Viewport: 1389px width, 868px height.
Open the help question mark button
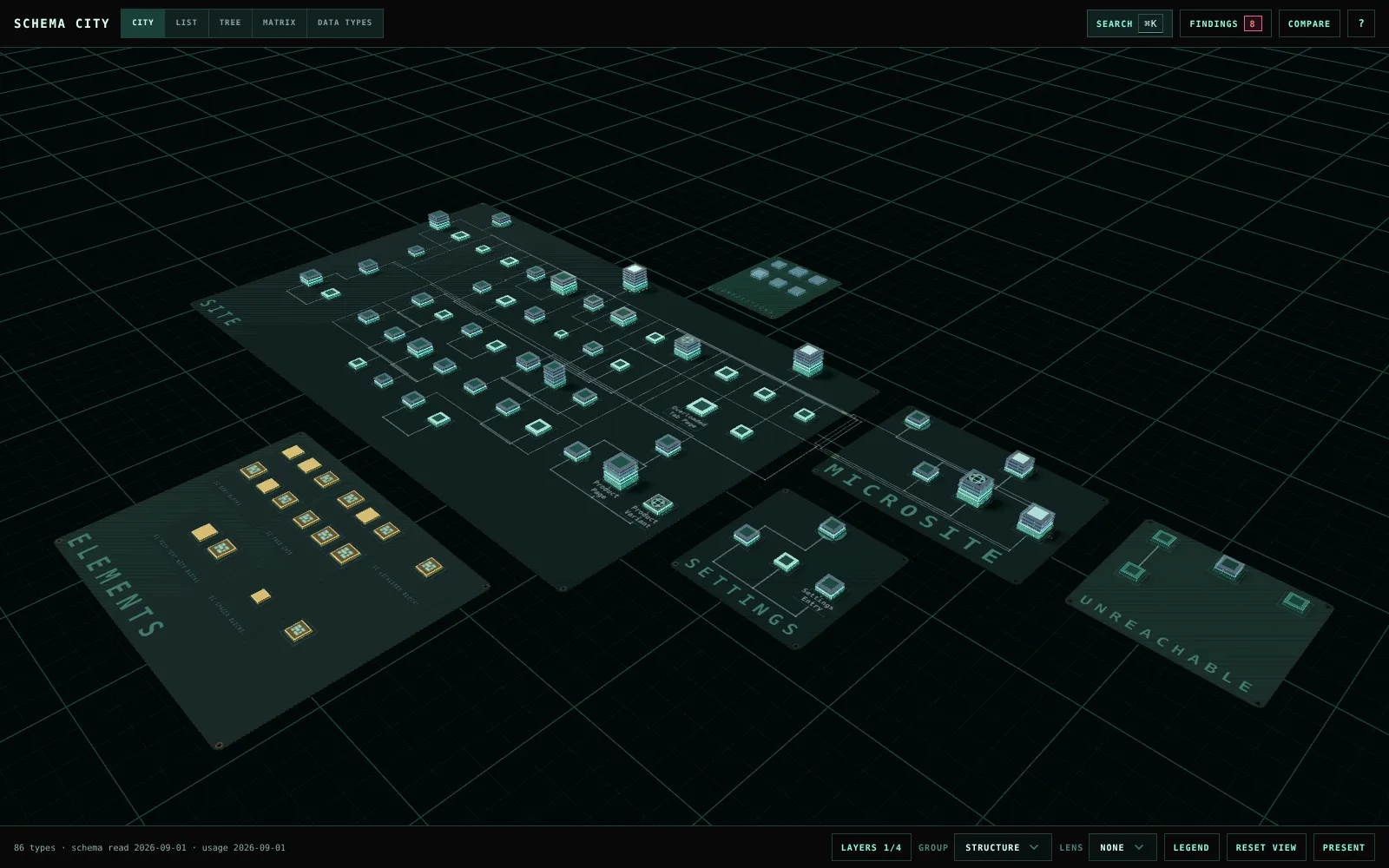pos(1360,23)
